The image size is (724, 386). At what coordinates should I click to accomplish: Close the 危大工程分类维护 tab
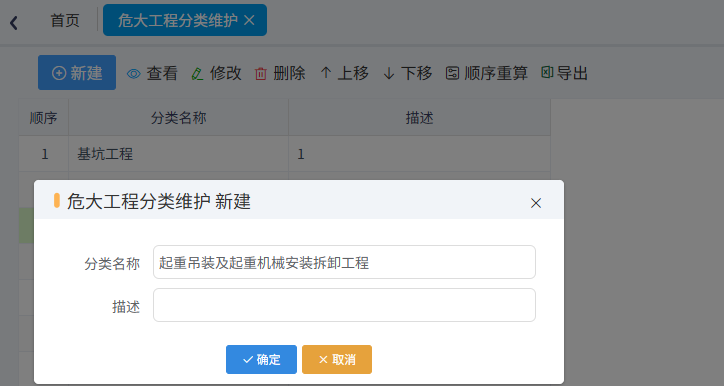pyautogui.click(x=249, y=20)
